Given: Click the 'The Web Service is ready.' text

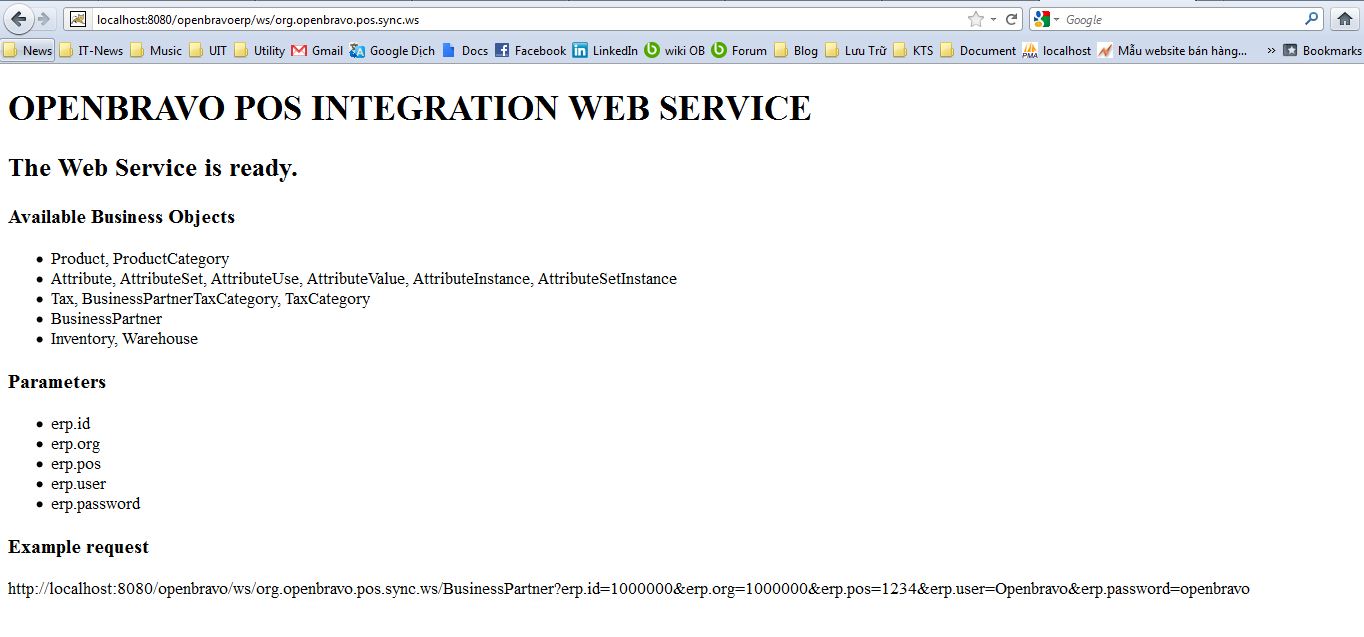Looking at the screenshot, I should [x=153, y=168].
